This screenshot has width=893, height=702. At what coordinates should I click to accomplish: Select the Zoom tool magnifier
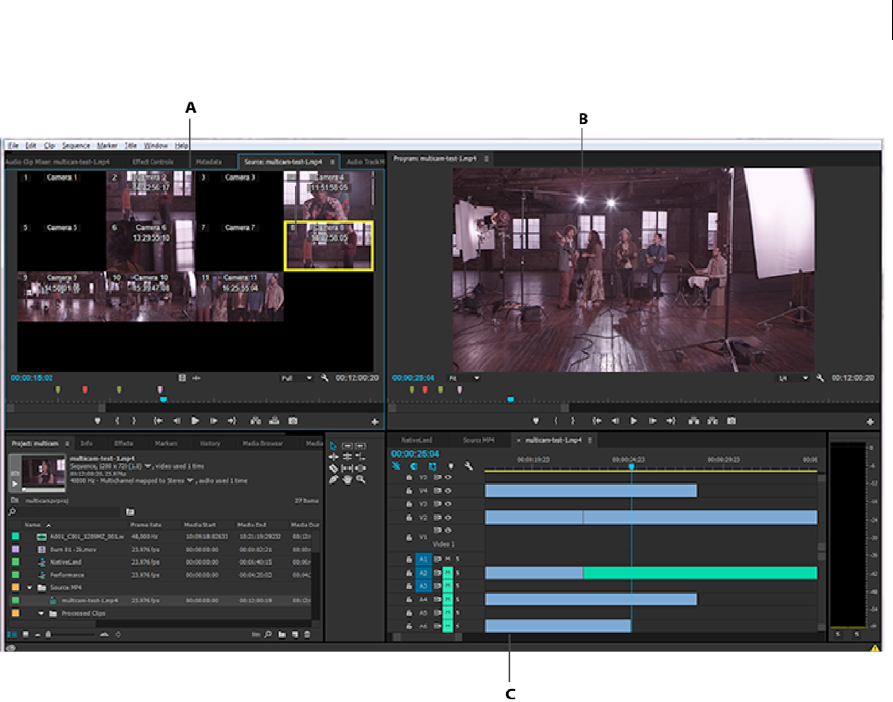(x=360, y=479)
